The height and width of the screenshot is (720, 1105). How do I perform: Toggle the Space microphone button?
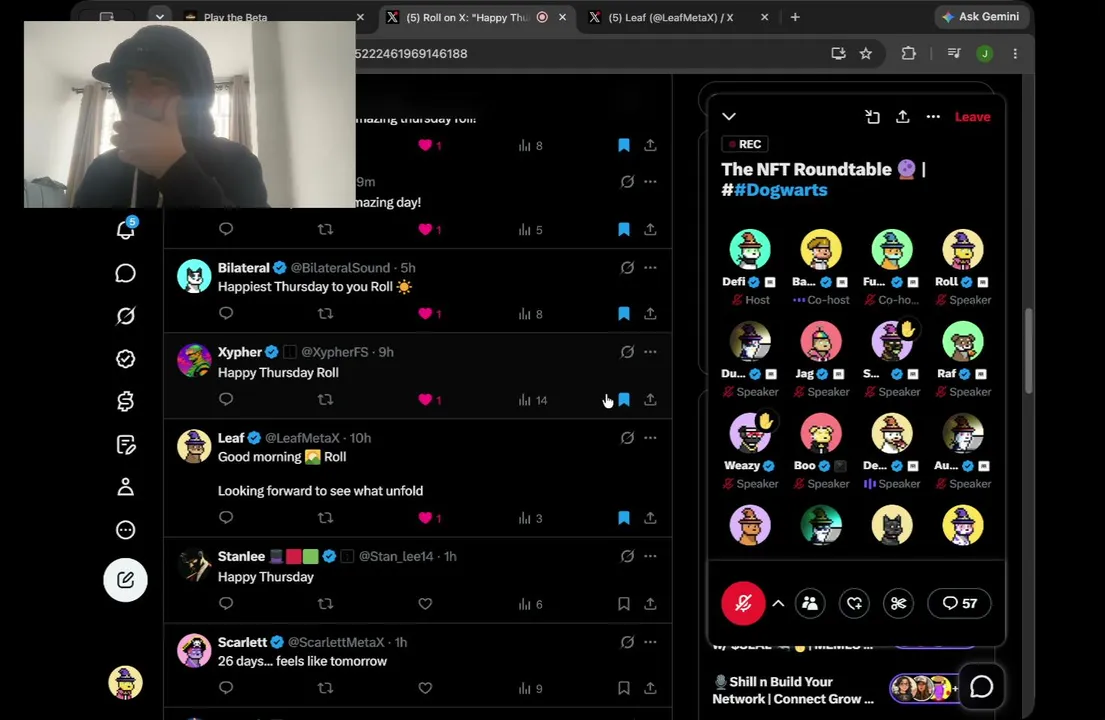[x=743, y=603]
